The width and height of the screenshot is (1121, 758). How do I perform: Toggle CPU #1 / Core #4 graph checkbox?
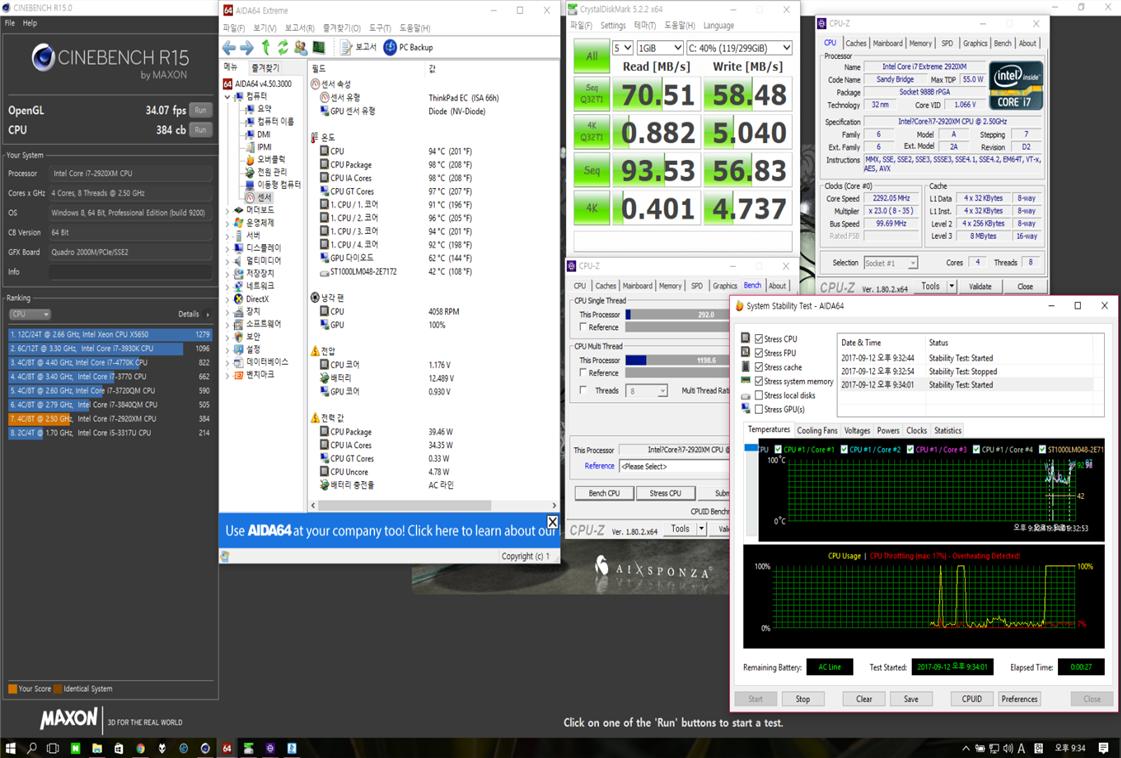click(976, 450)
